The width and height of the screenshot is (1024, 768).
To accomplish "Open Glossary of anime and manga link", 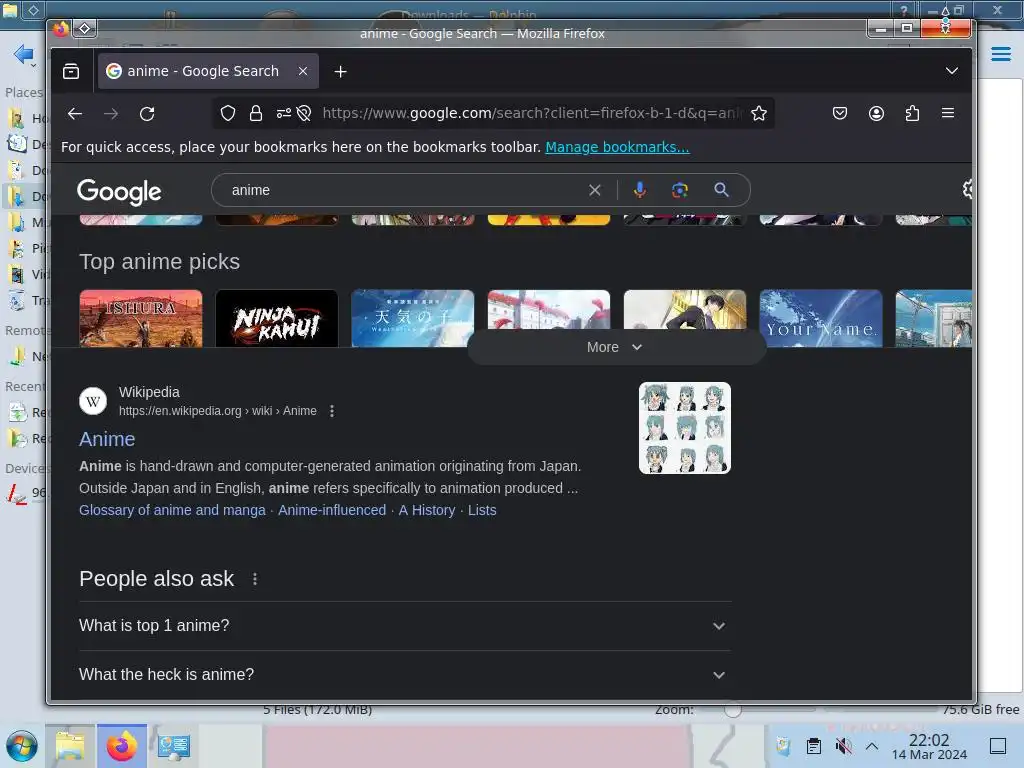I will click(x=172, y=510).
